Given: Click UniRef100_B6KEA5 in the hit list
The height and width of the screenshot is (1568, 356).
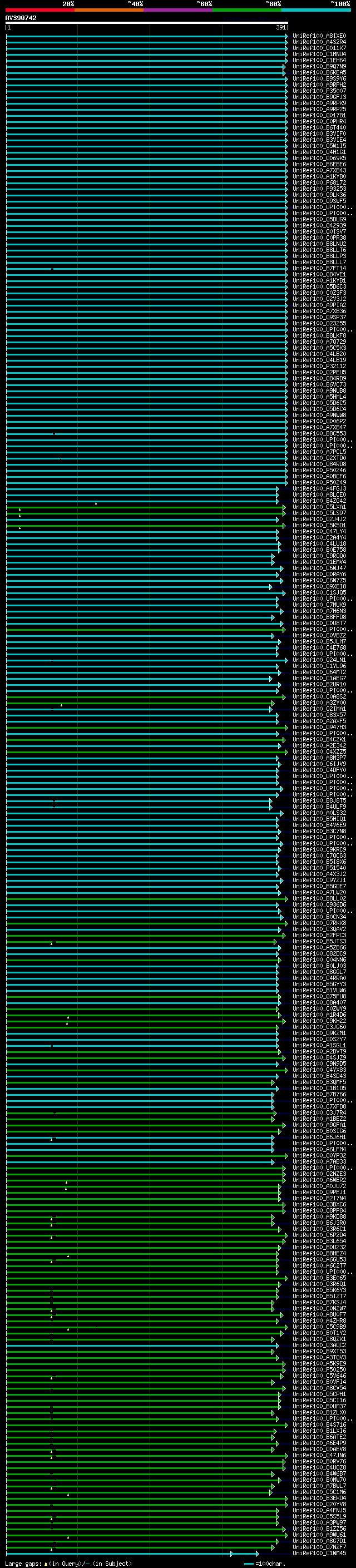Looking at the screenshot, I should coord(319,72).
